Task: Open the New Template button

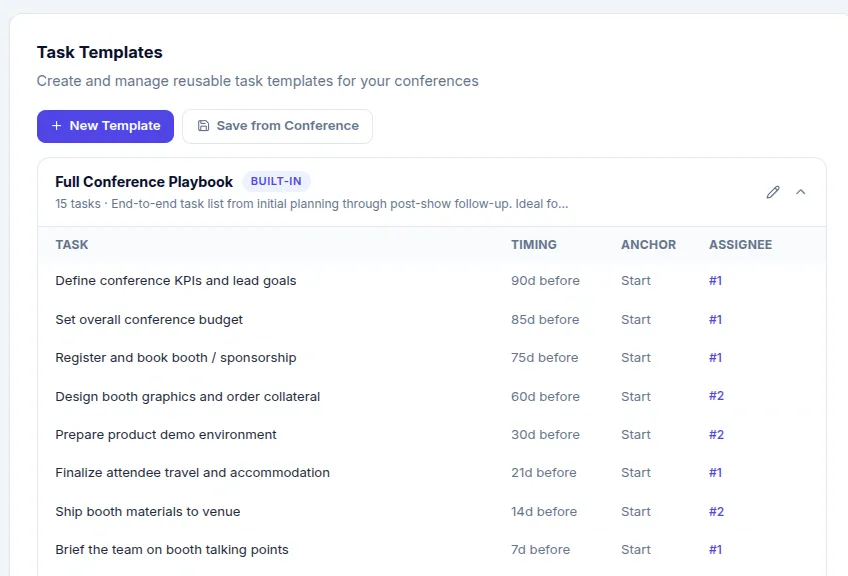Action: 105,126
